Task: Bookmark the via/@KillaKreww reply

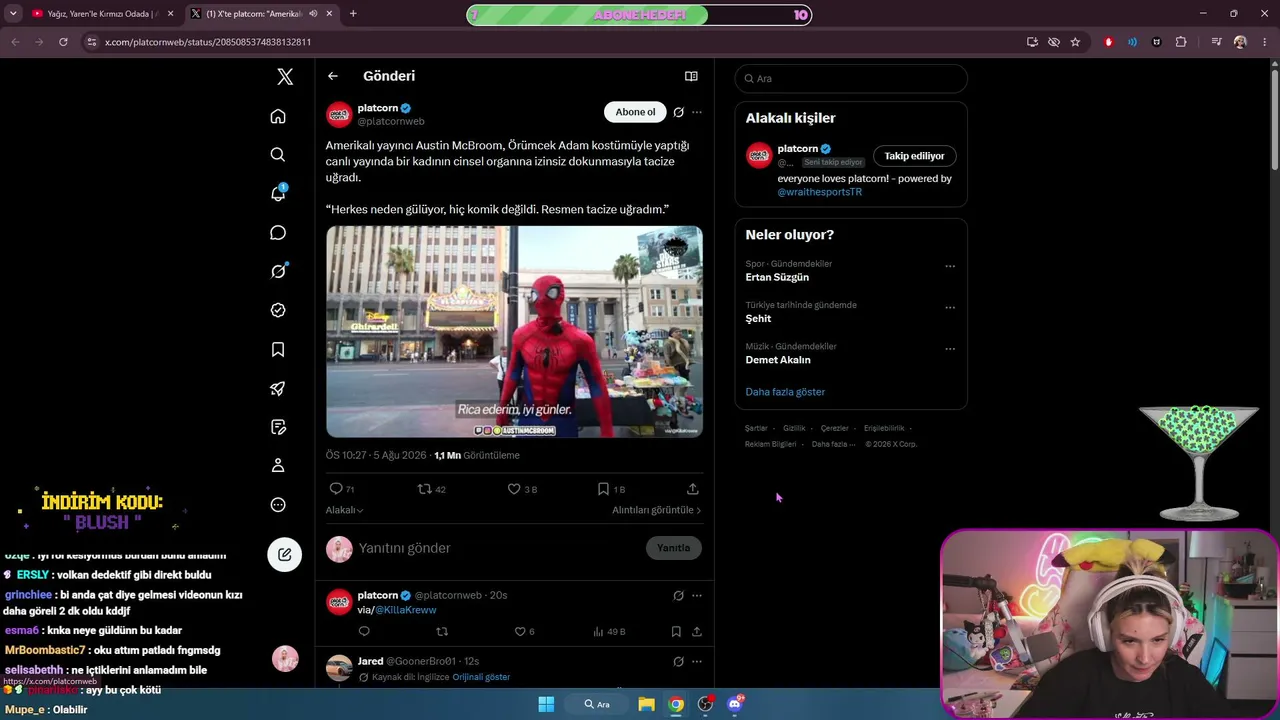Action: (676, 632)
